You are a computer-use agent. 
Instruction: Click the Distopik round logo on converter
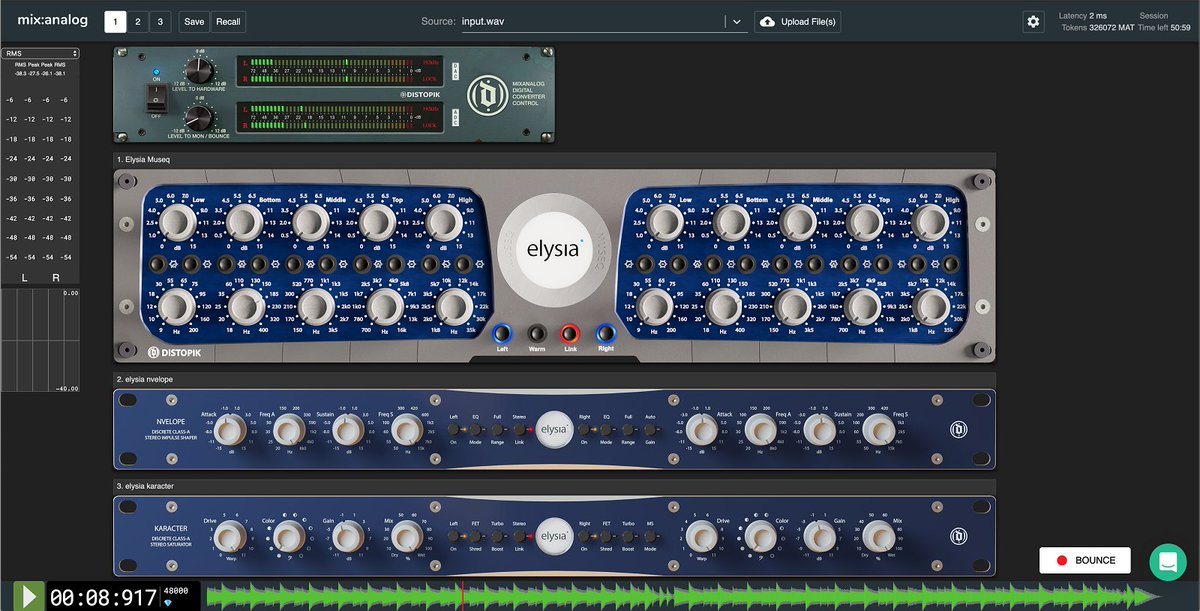(489, 95)
